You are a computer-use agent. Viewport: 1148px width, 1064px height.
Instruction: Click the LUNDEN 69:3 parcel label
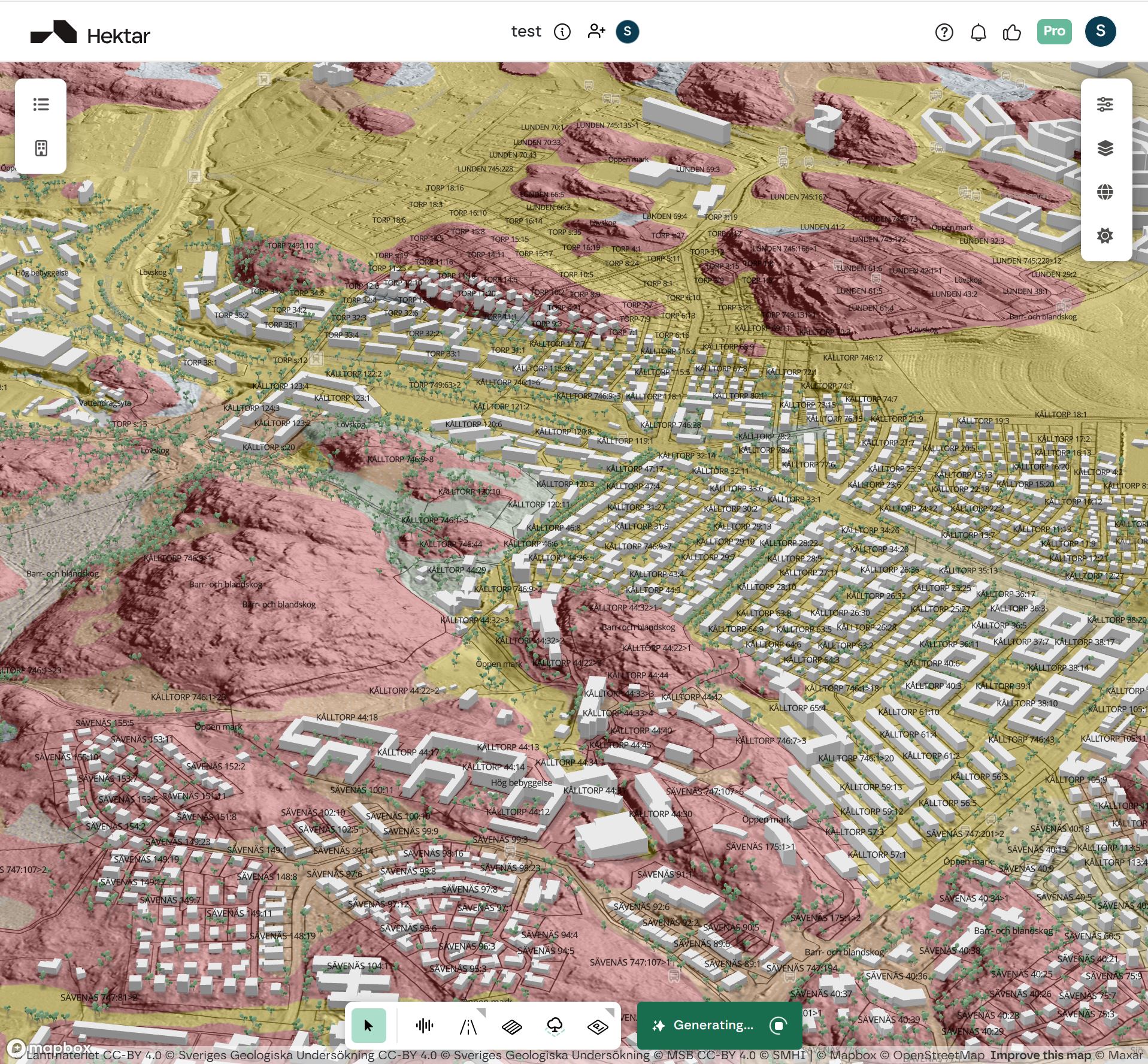[698, 169]
